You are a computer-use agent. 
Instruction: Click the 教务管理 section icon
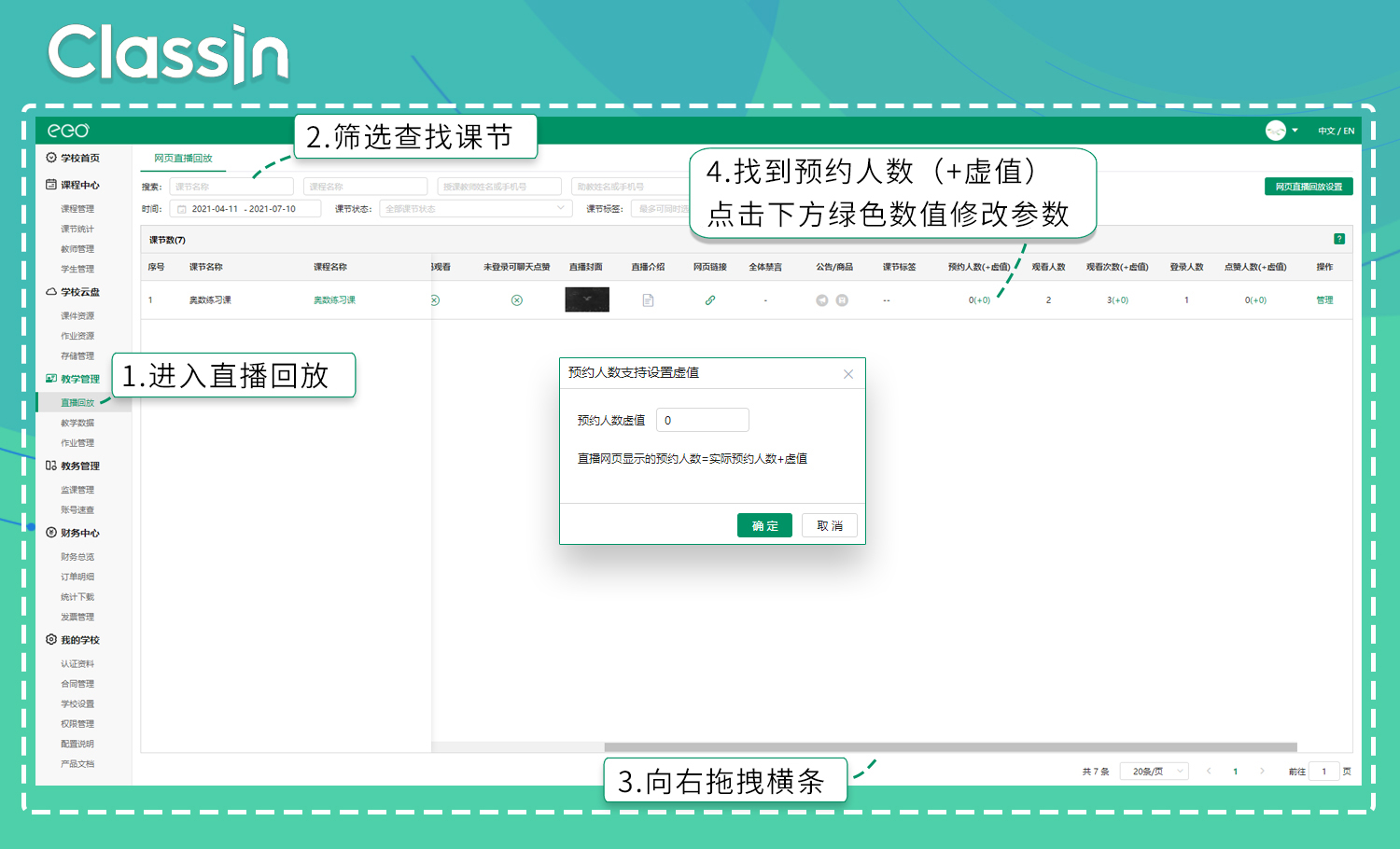tap(51, 466)
